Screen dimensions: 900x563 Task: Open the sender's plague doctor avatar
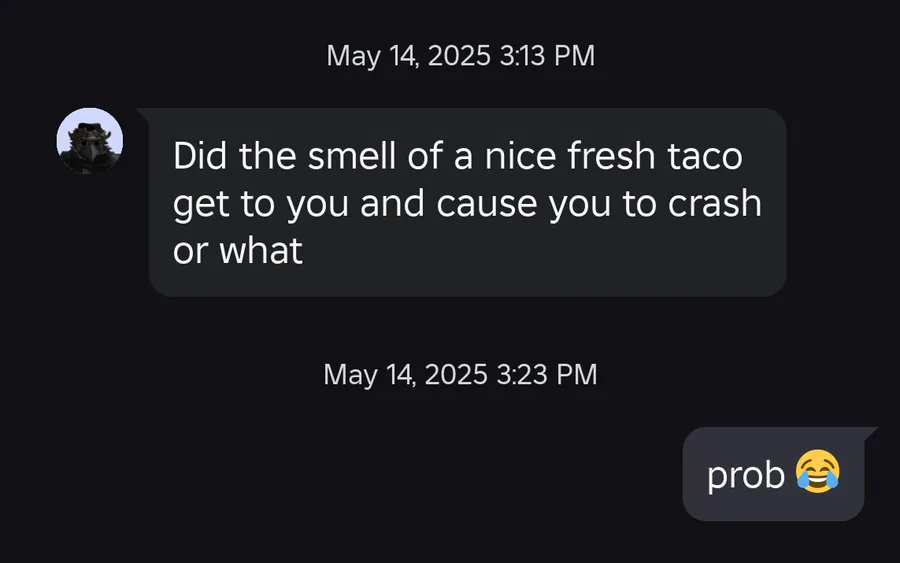coord(90,141)
